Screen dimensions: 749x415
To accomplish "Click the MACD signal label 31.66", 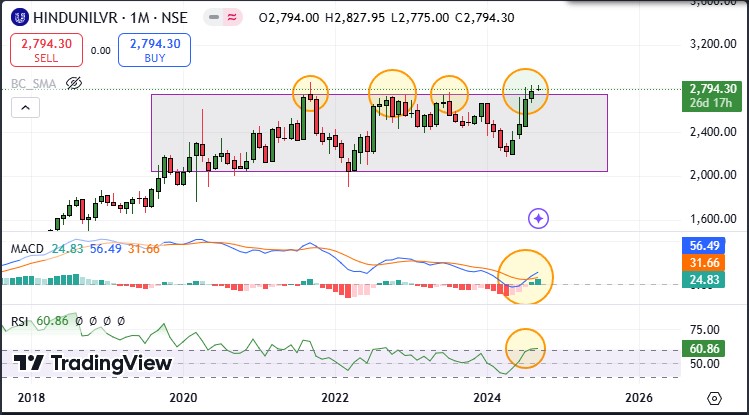I will point(704,263).
